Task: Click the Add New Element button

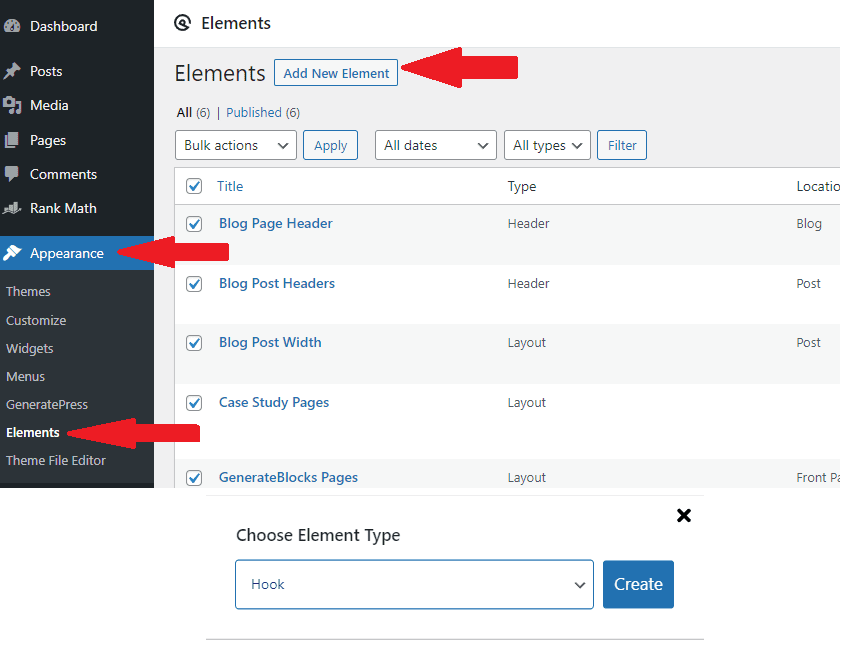Action: click(335, 73)
